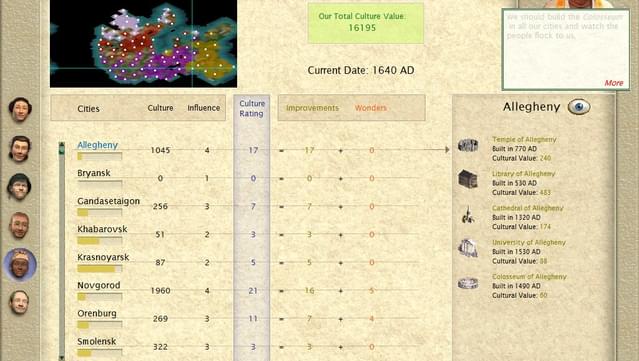Select the Krasnoyarsk city row
Screen dimensions: 639x361
[x=248, y=262]
